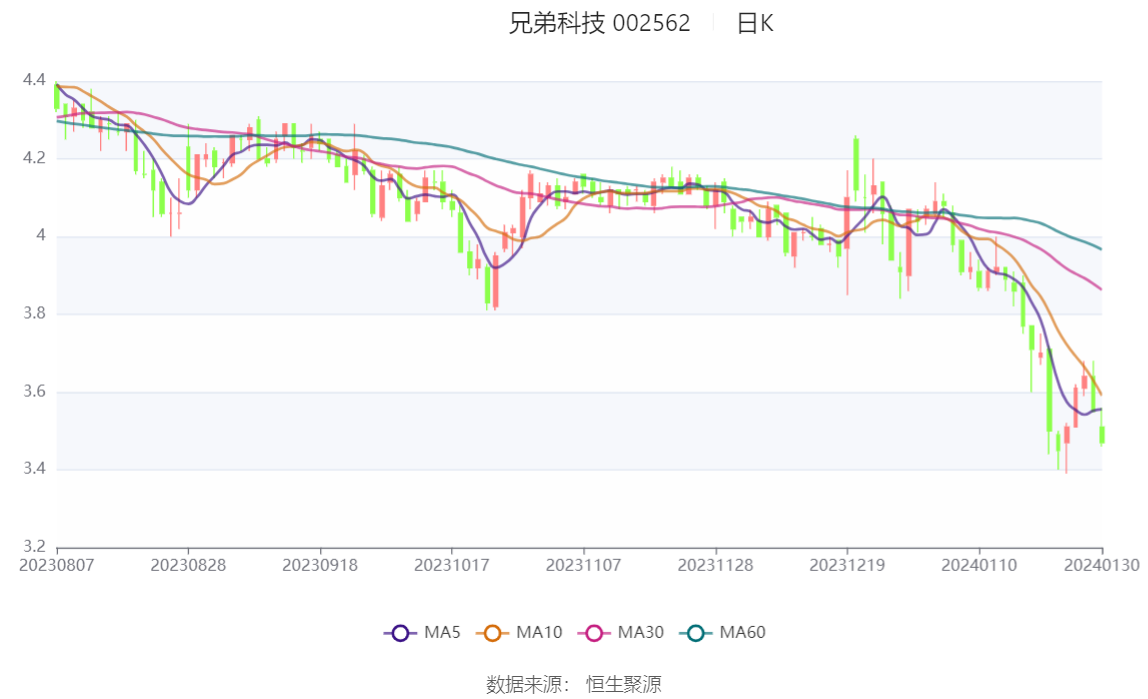The image size is (1148, 699).
Task: Click the 日K period label
Action: [755, 23]
